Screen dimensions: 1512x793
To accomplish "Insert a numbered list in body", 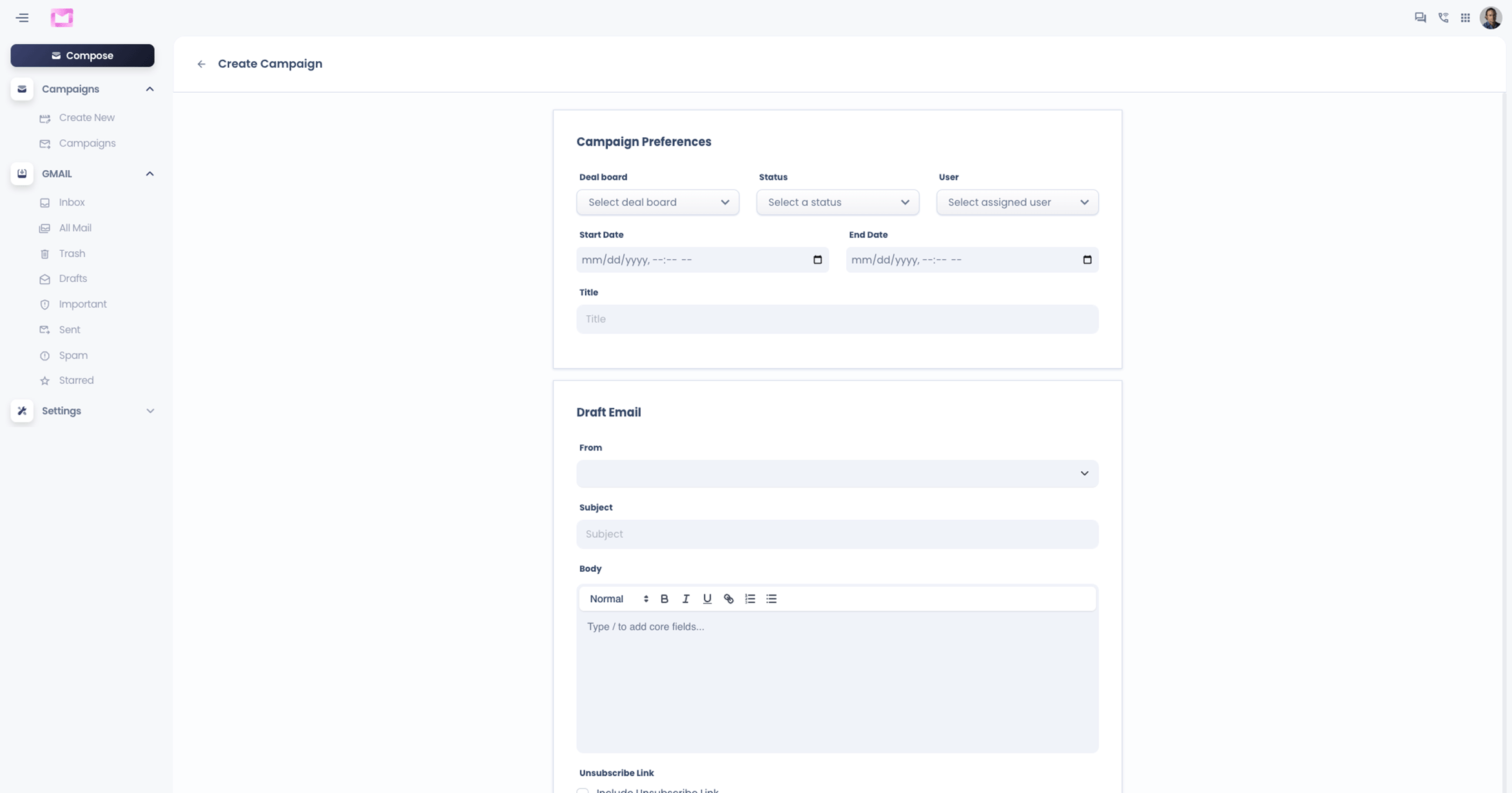I will [x=750, y=599].
